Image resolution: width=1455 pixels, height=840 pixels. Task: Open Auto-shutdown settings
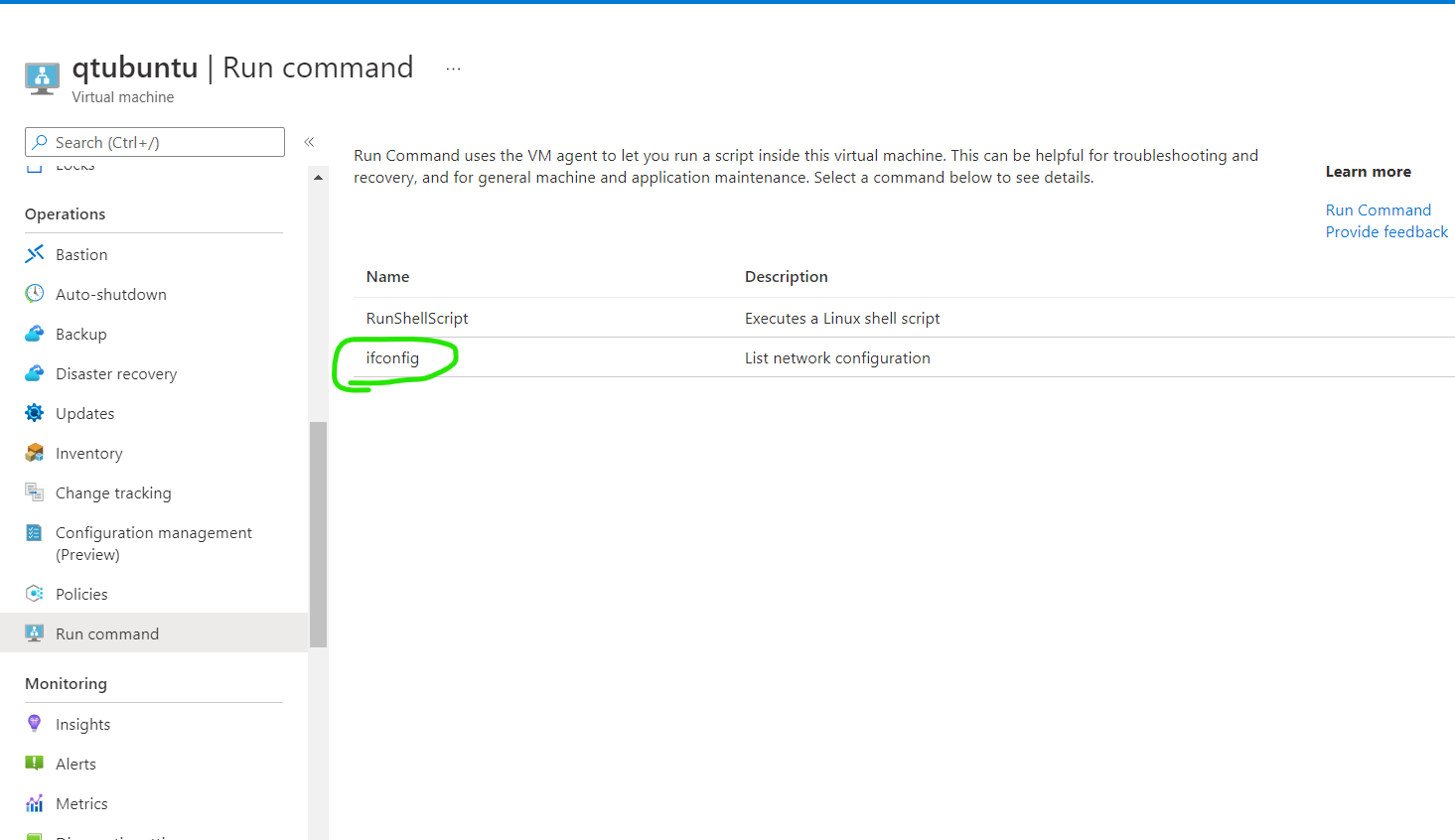(x=111, y=294)
